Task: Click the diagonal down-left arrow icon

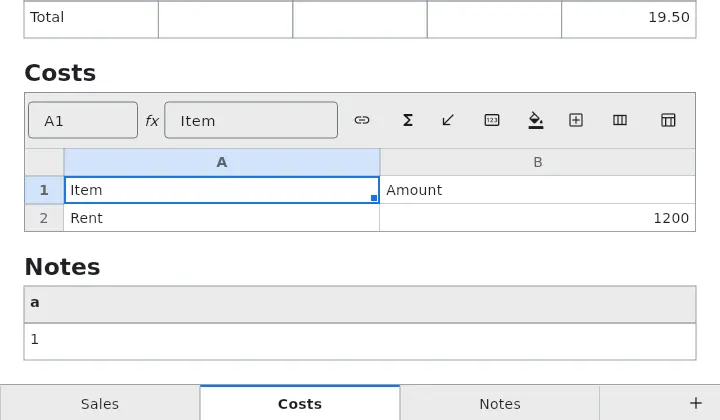Action: pos(448,120)
